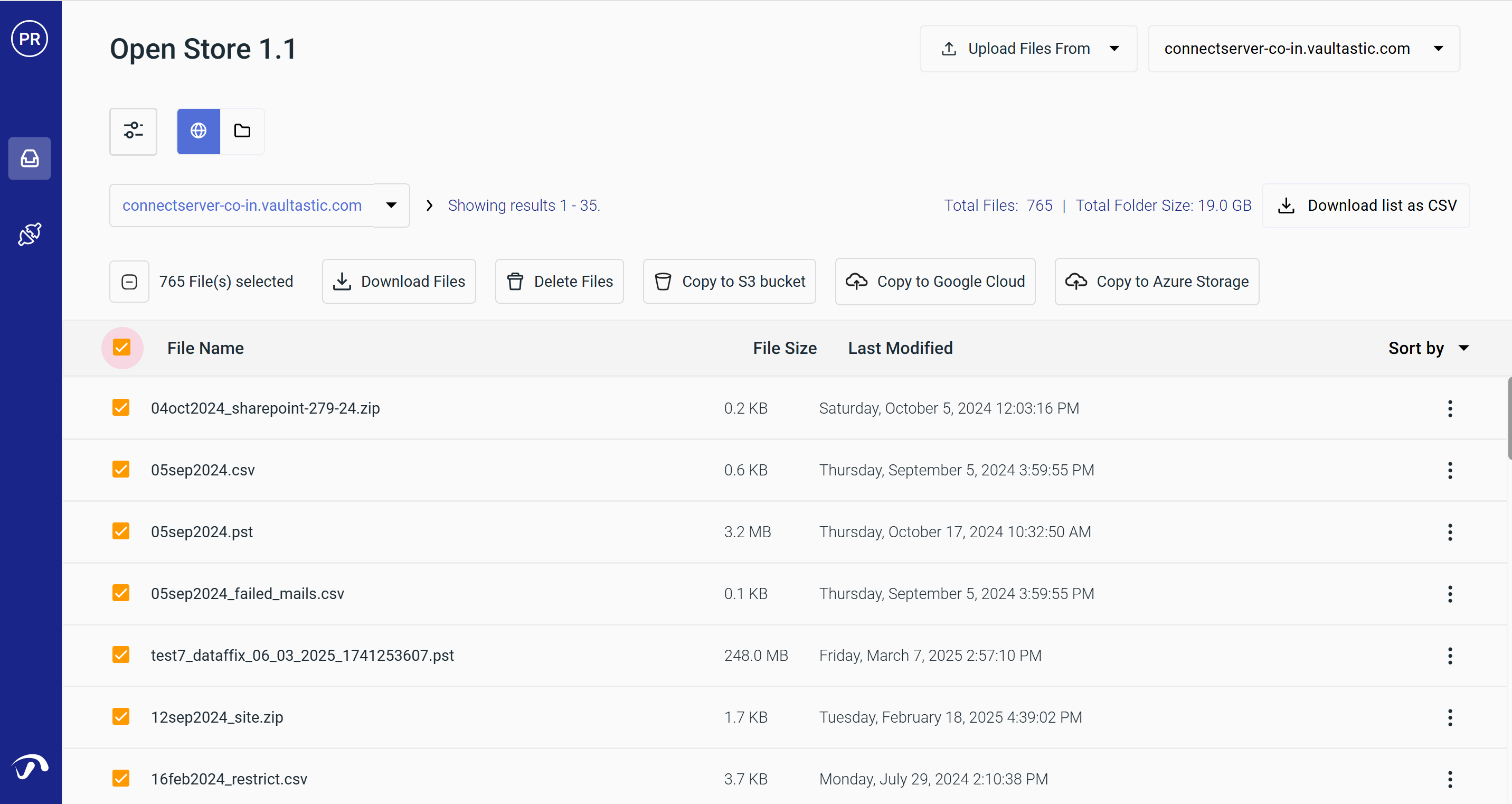Click the PR profile avatar icon
Screen dimensions: 1512x804
point(30,39)
